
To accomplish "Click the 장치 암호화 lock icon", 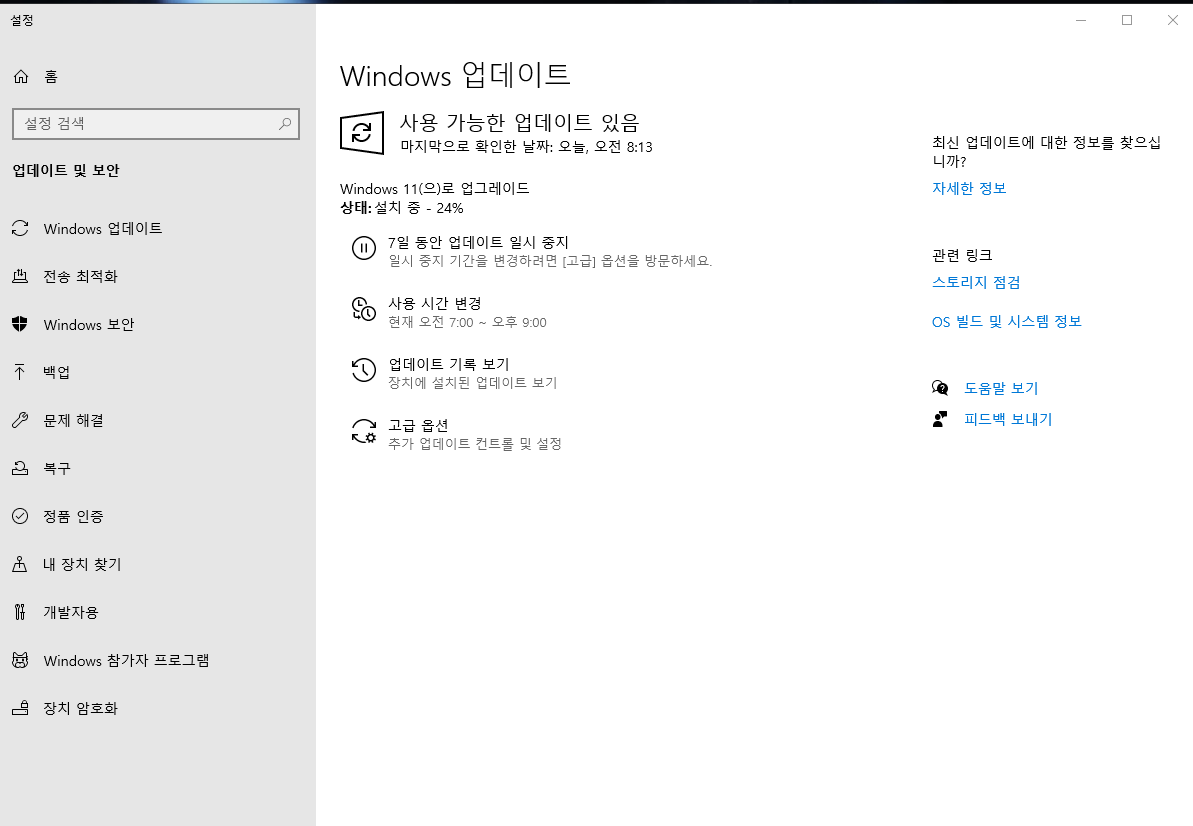I will (21, 708).
